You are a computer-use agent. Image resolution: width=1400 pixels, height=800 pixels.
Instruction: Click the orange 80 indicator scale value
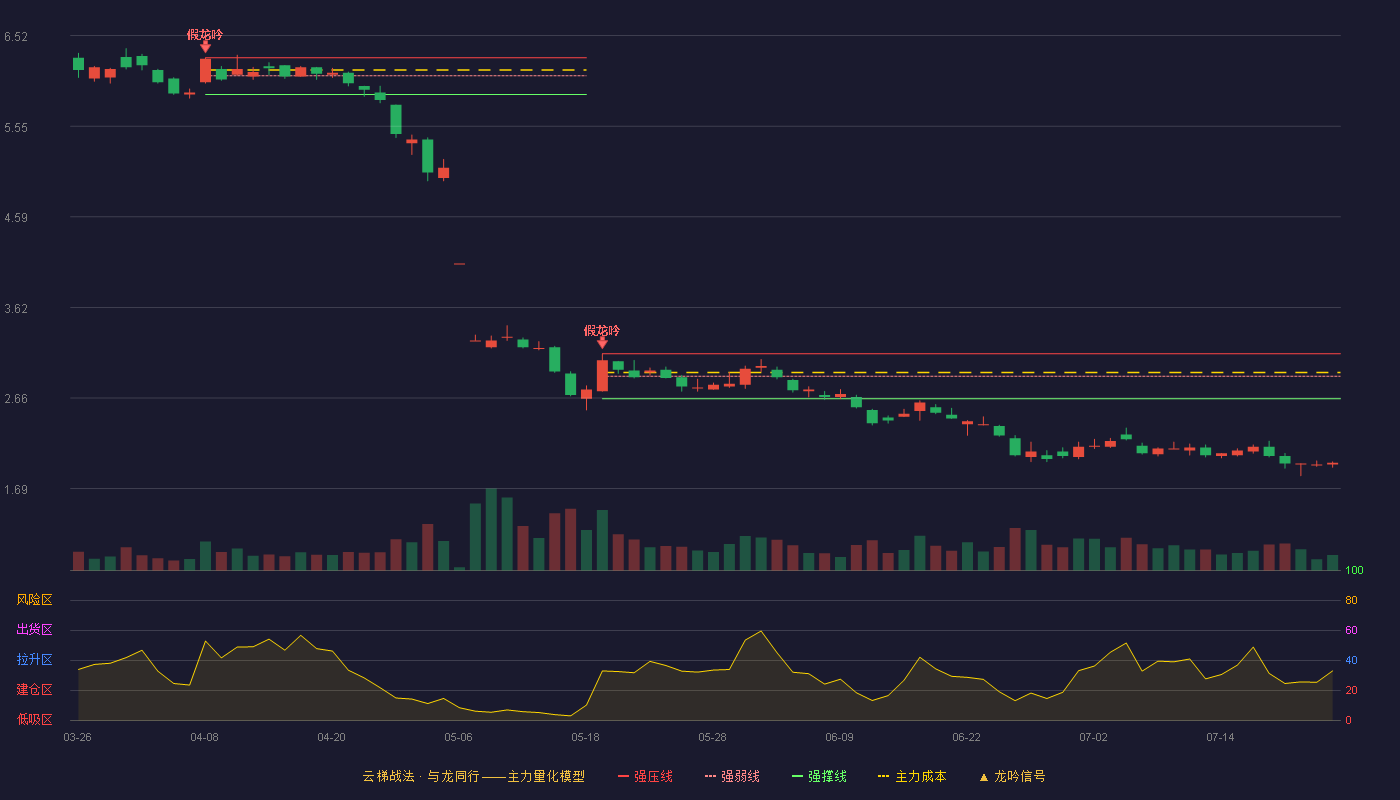1351,600
